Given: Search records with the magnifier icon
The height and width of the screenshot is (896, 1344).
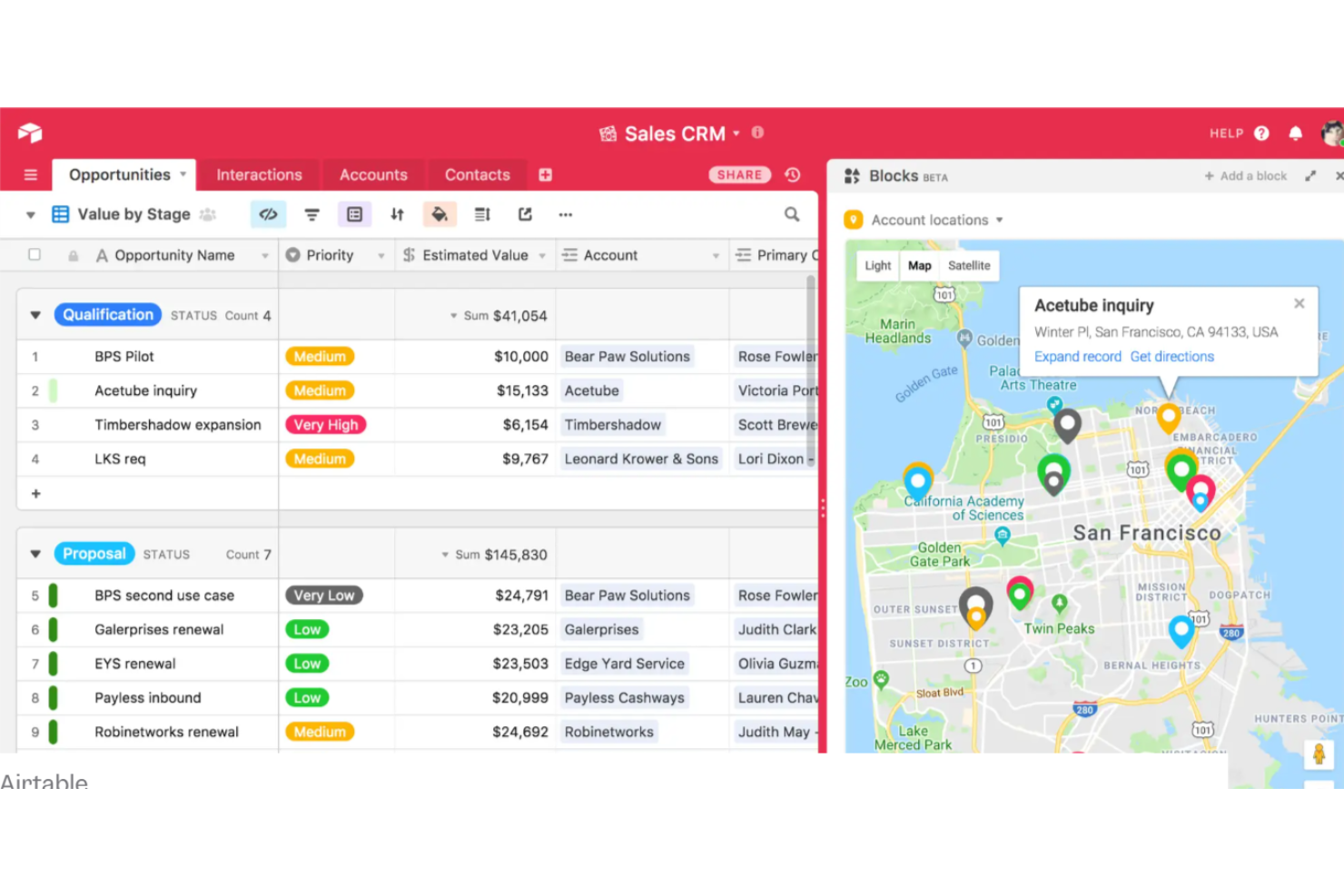Looking at the screenshot, I should (x=792, y=214).
